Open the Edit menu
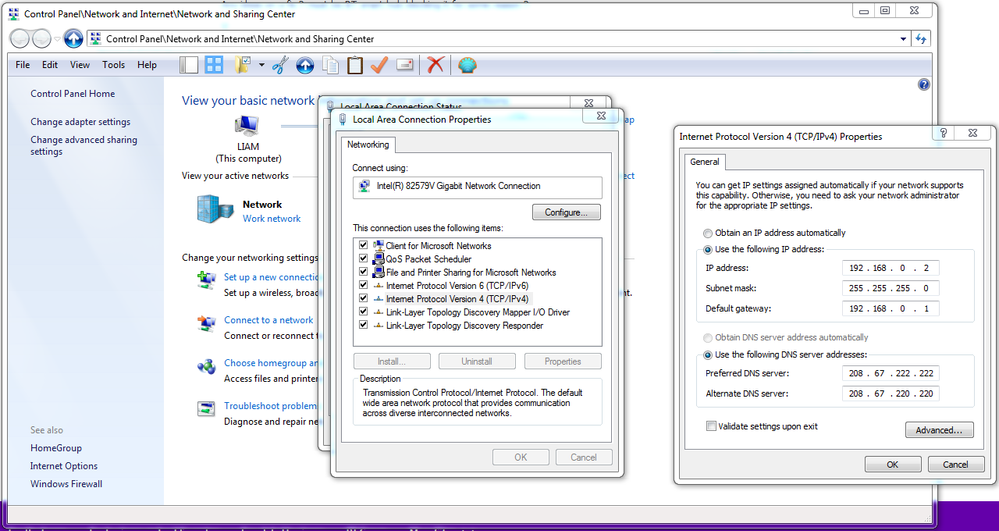 click(x=50, y=65)
